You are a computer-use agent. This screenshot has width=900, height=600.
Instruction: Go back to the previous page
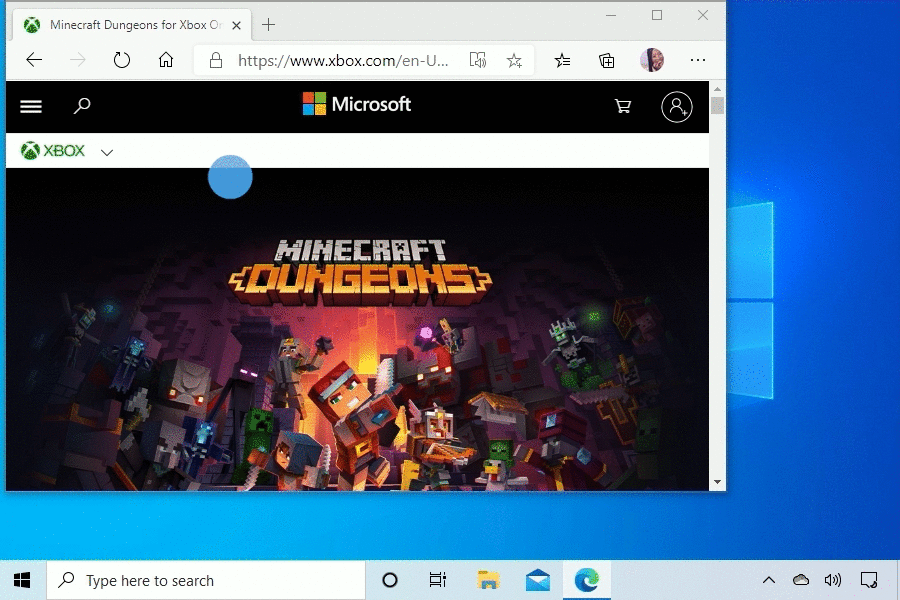click(34, 60)
